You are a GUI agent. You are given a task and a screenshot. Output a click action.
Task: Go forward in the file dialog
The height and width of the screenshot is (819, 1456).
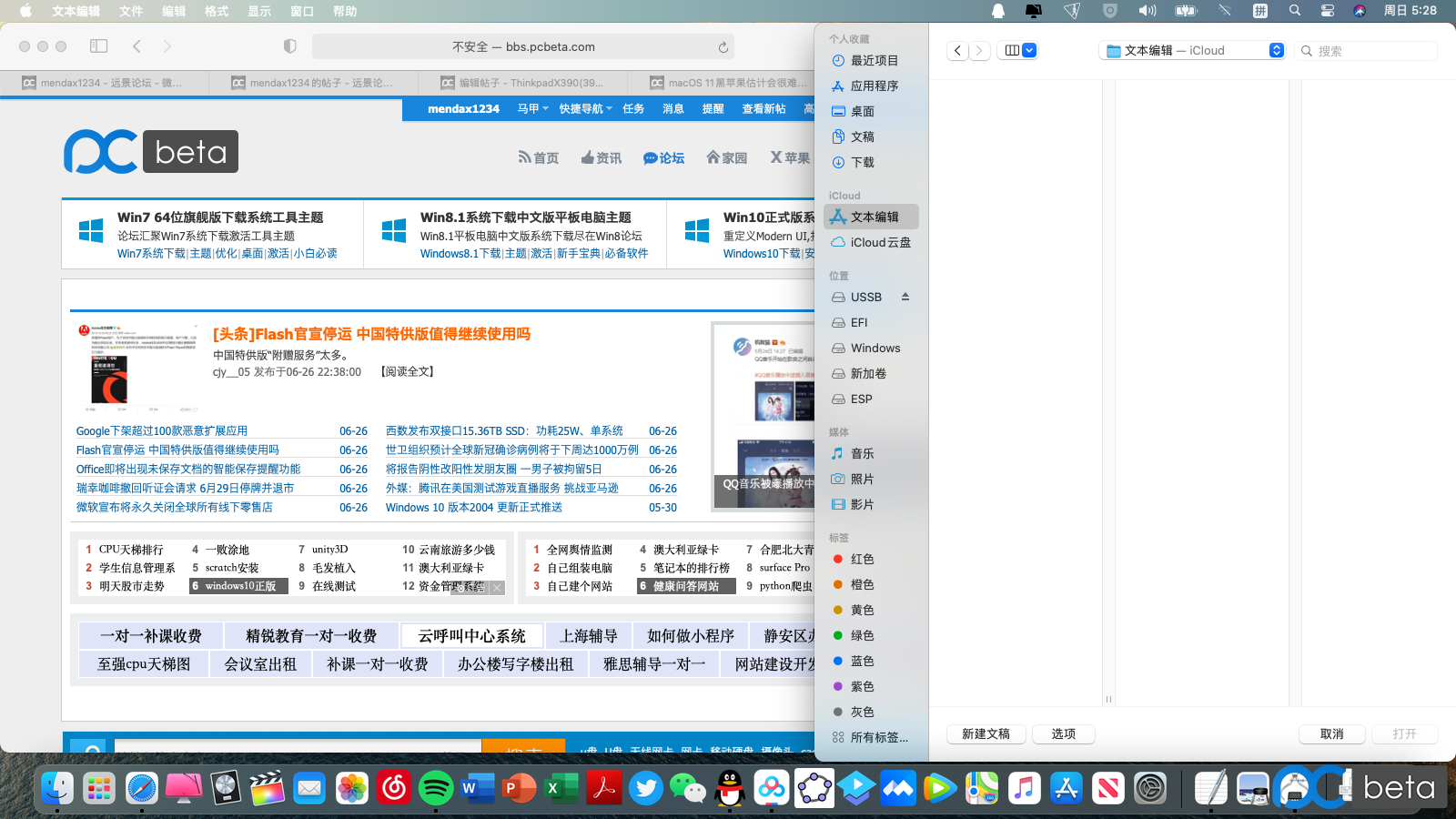pyautogui.click(x=979, y=51)
